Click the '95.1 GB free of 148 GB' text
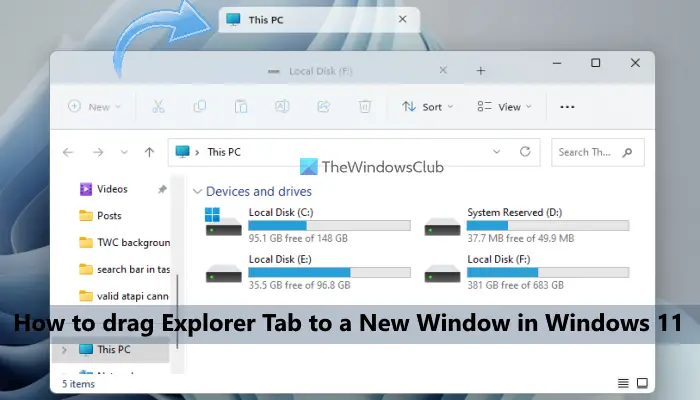Screen dimensions: 700x400 click(x=298, y=238)
